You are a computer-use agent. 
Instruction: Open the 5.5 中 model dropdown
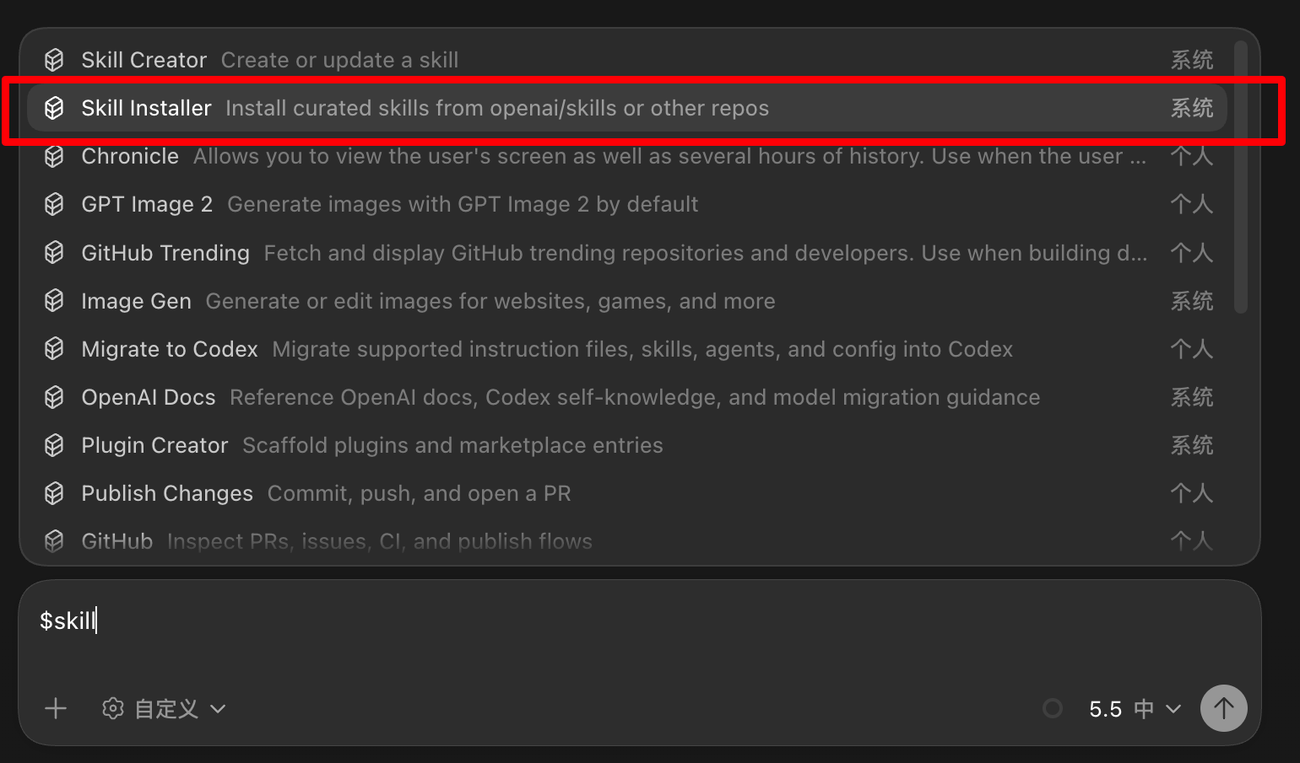1135,708
